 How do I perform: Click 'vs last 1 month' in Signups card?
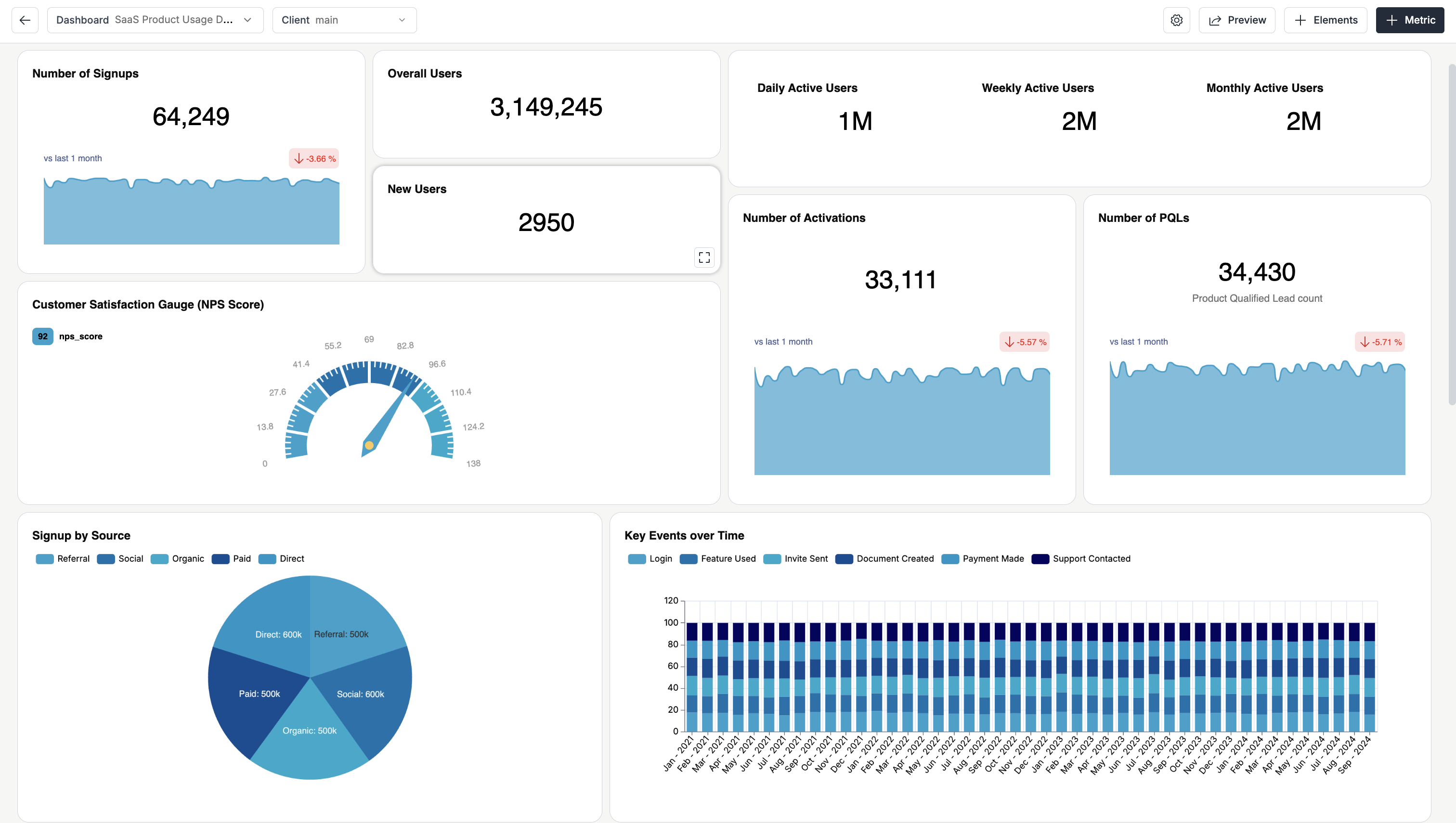(x=73, y=158)
